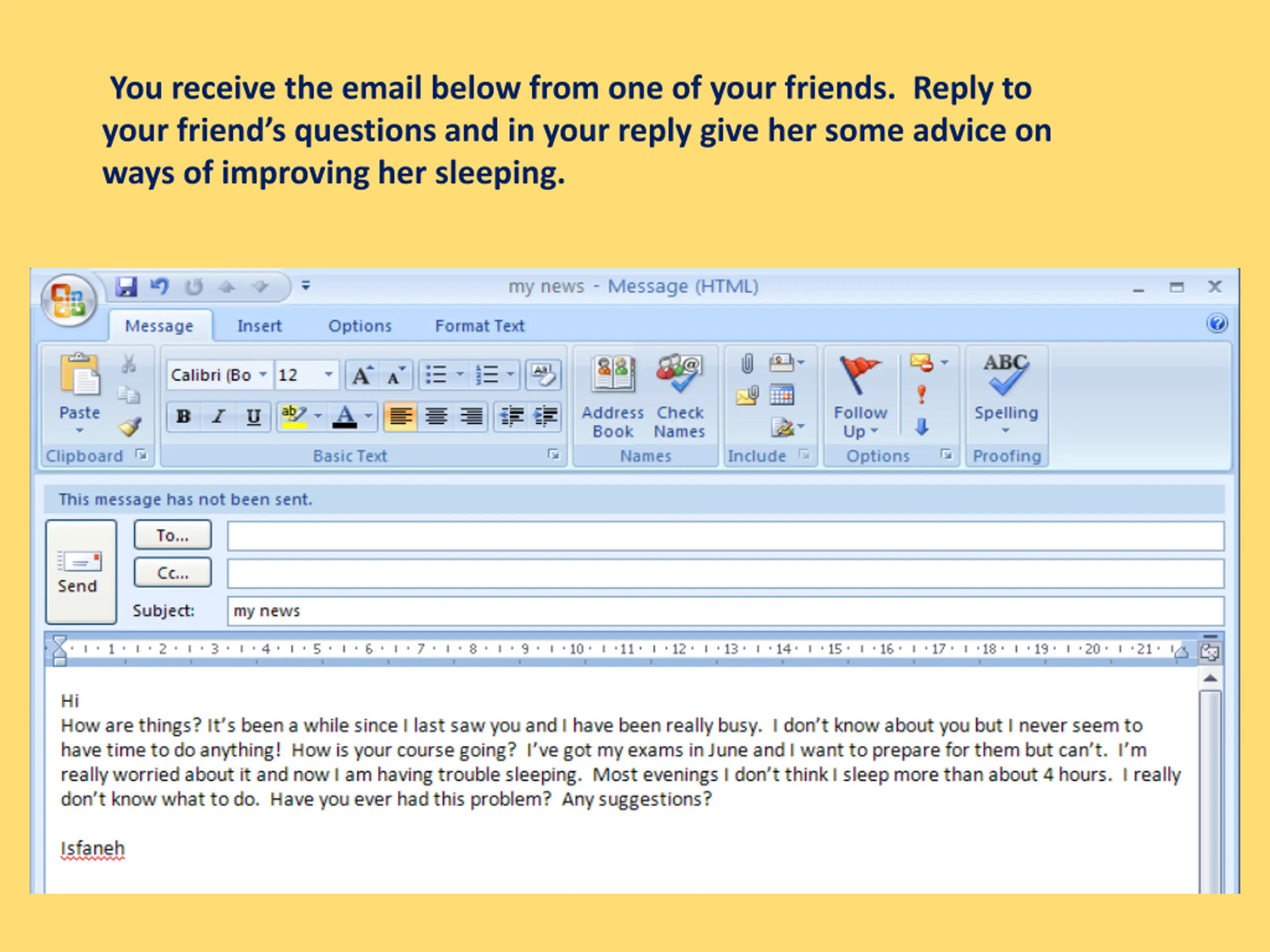
Task: Apply numbered list formatting
Action: (x=487, y=375)
